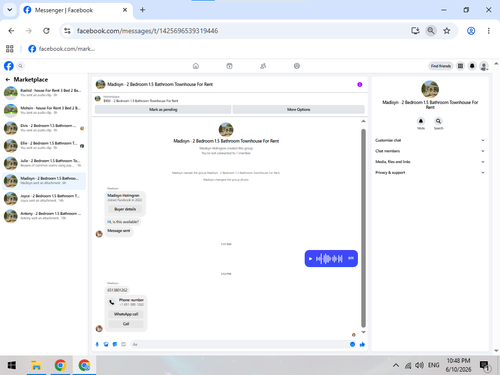Click the voice clip waveform
500x375 pixels.
pos(329,259)
